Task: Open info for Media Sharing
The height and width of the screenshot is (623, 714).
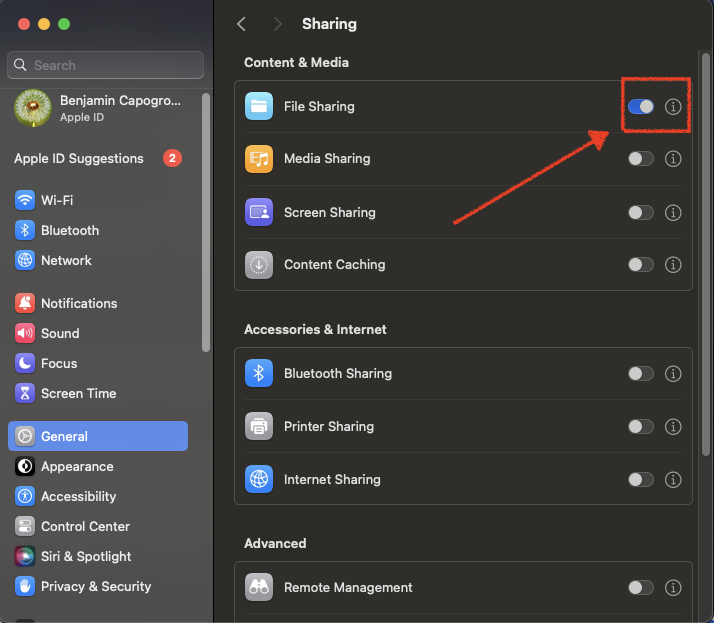Action: (x=673, y=159)
